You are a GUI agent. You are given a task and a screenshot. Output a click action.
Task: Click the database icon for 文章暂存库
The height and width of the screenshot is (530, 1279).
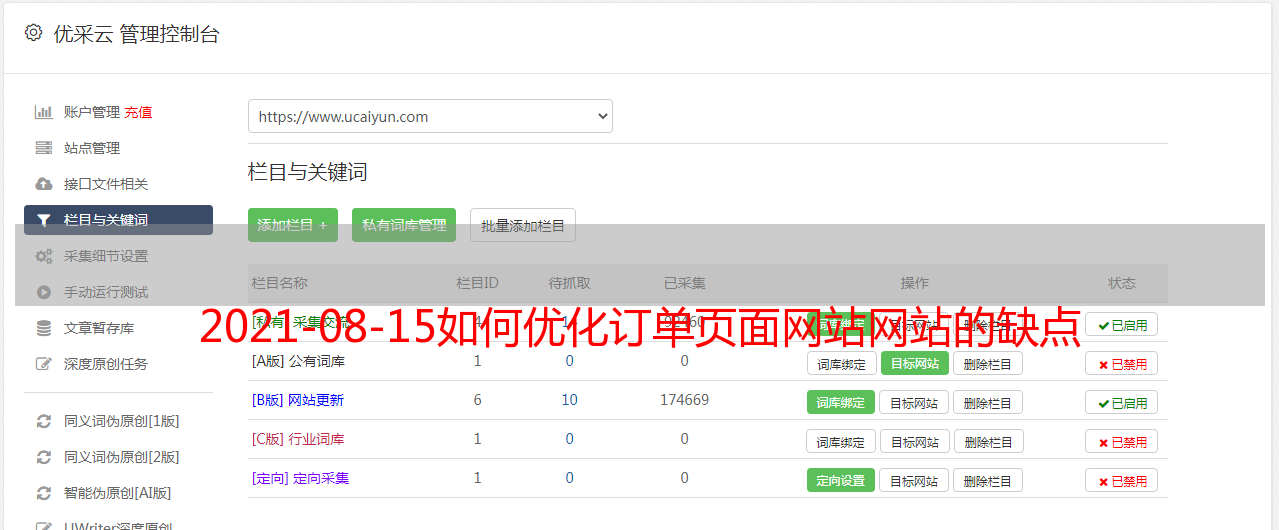pyautogui.click(x=44, y=328)
